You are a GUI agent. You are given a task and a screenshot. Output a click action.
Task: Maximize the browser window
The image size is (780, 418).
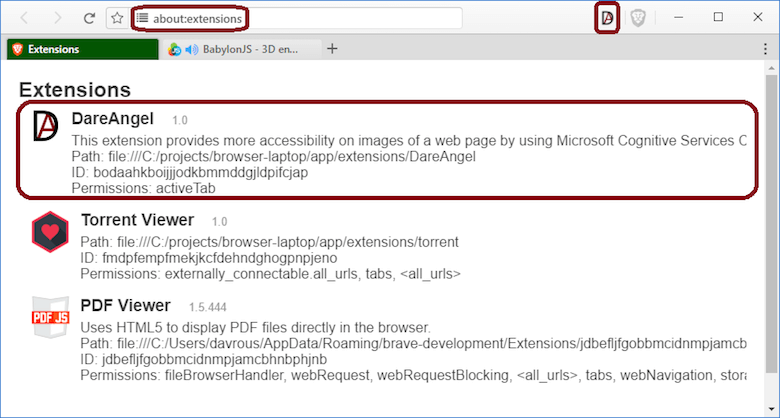coord(718,17)
